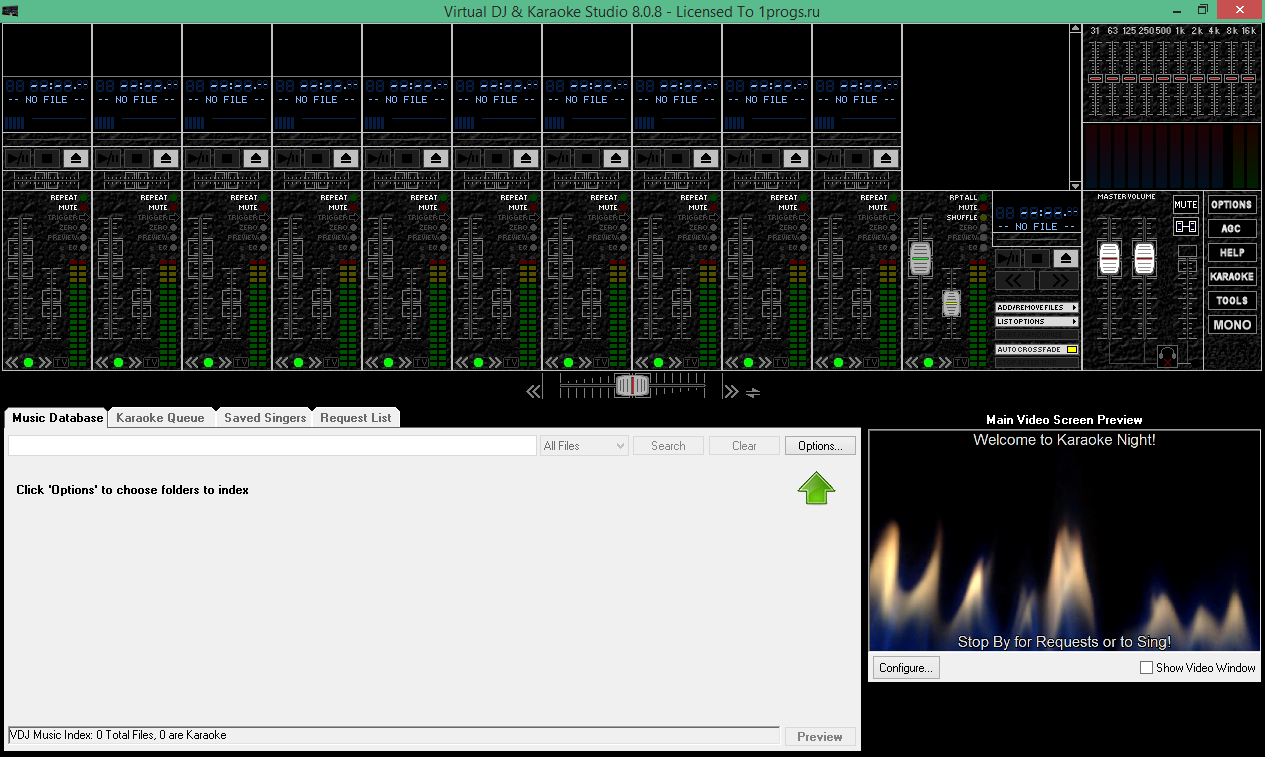Click the Preview button at bottom
The width and height of the screenshot is (1265, 757).
820,737
